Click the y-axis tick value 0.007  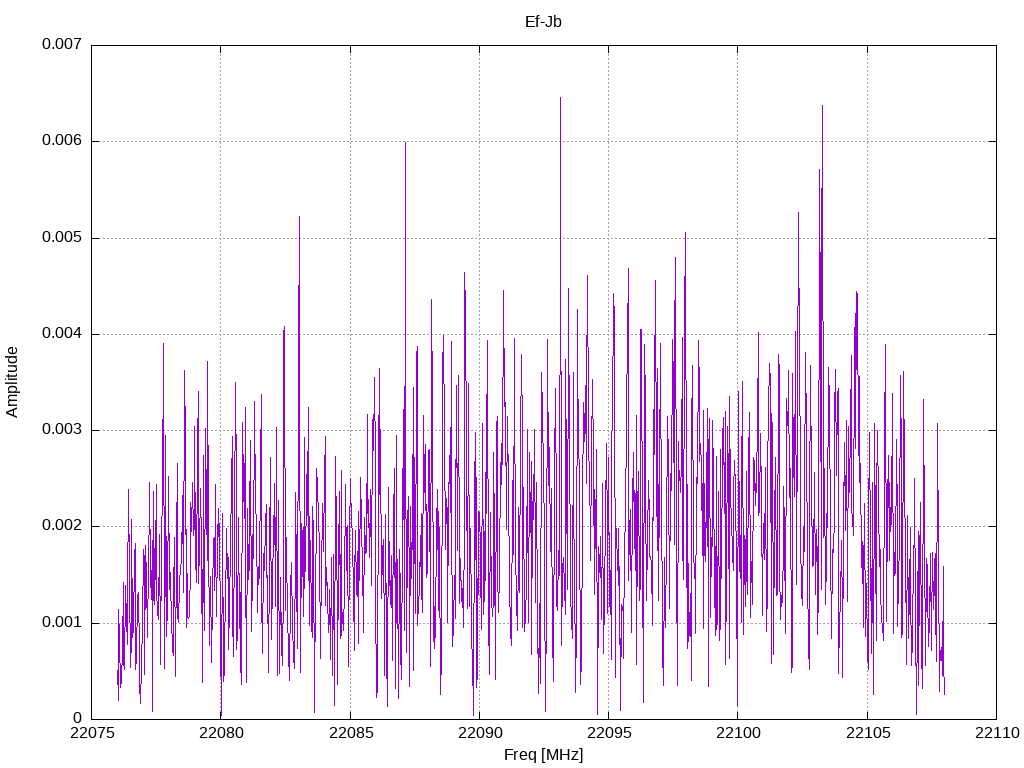(62, 44)
